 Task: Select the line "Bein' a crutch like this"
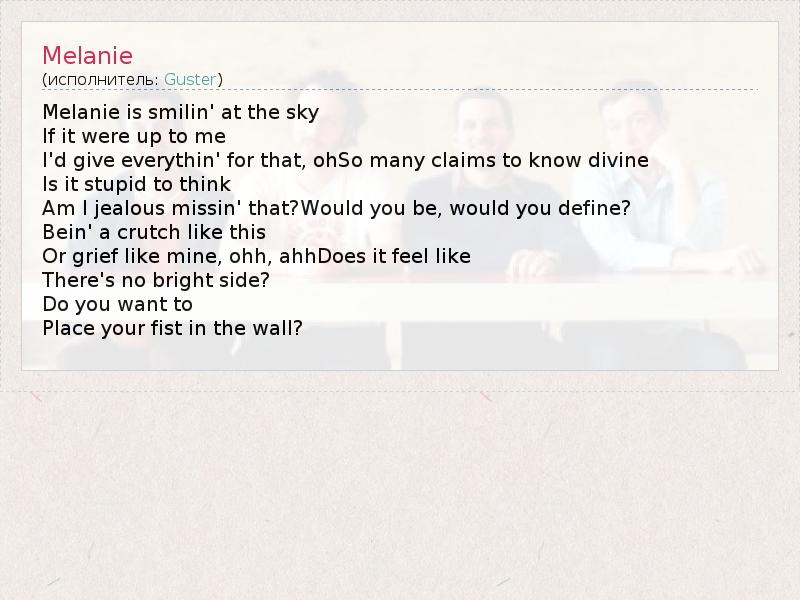click(154, 232)
